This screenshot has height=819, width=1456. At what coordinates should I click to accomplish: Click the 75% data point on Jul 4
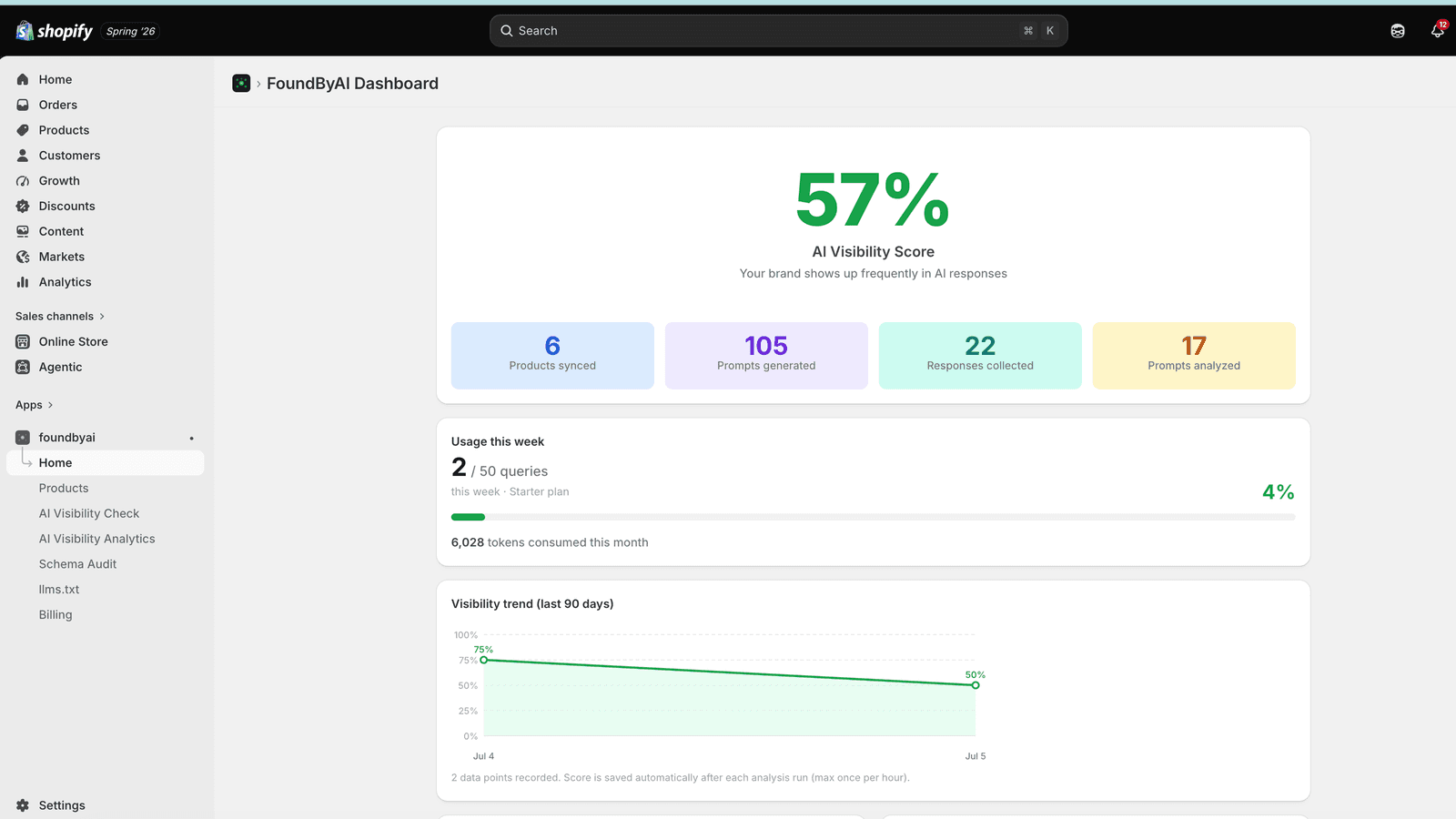484,660
